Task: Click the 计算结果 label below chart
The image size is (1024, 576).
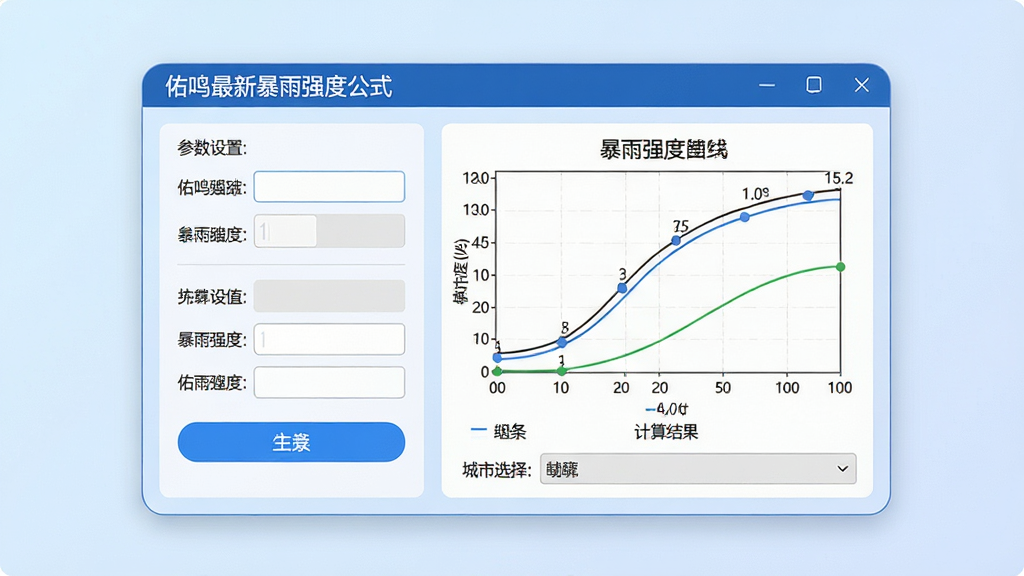Action: [666, 432]
